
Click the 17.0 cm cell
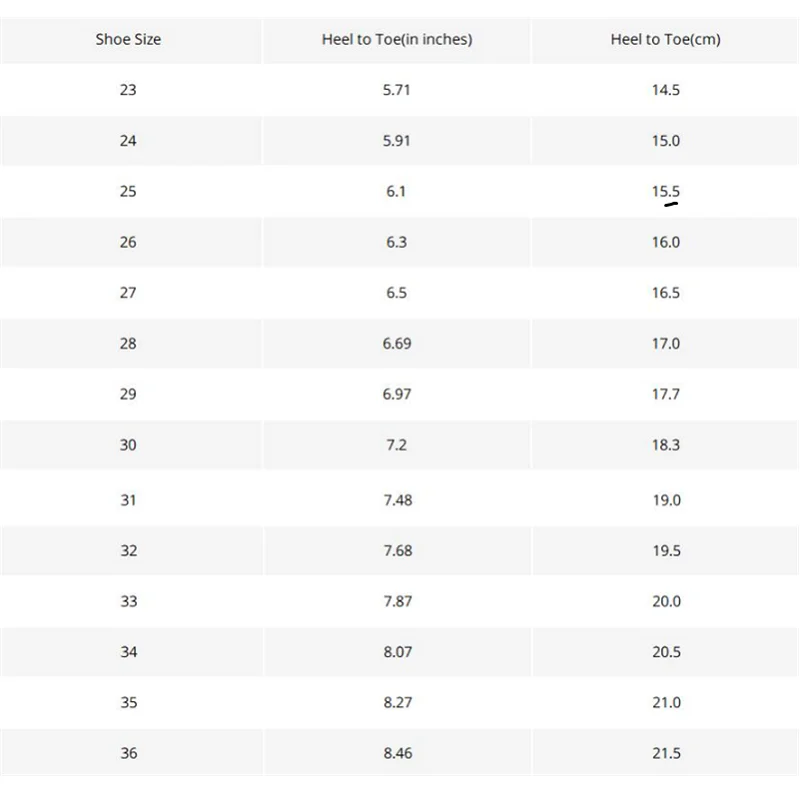[x=666, y=344]
